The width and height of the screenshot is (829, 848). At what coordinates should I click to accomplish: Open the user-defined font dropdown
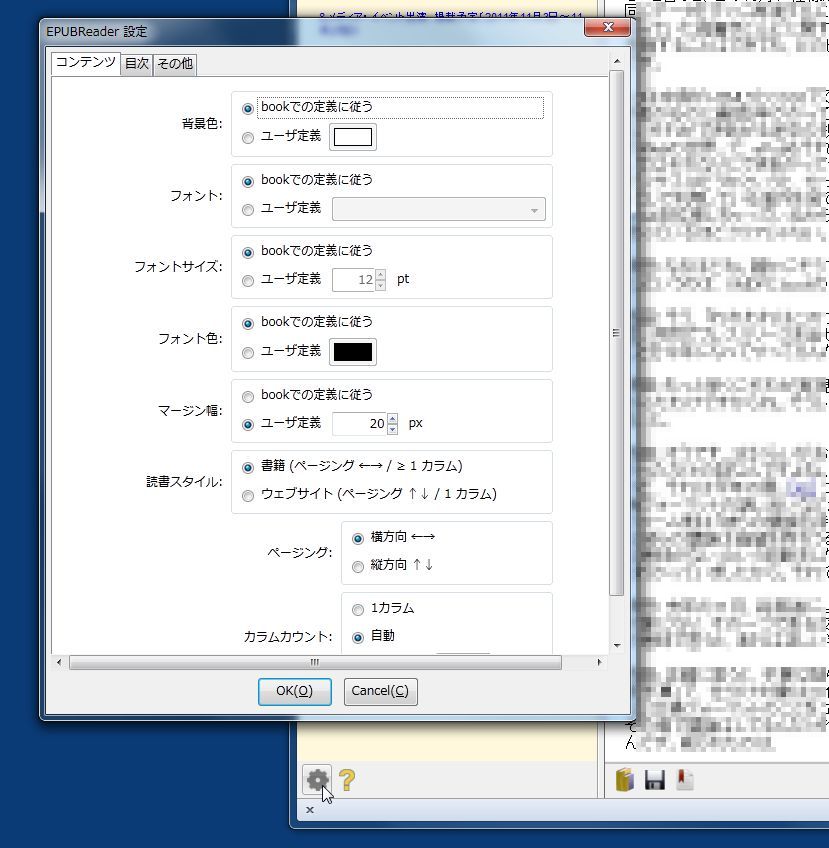tap(439, 209)
